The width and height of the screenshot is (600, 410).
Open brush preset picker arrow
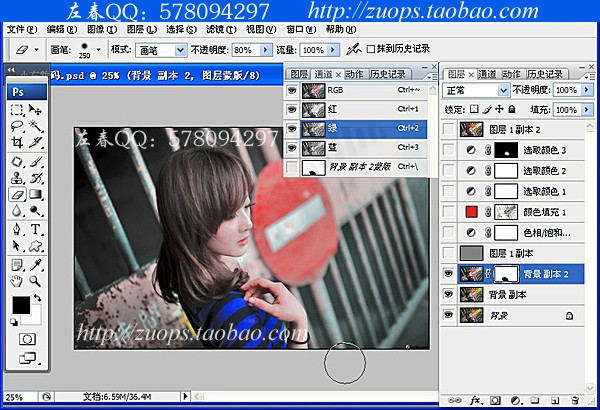point(98,50)
